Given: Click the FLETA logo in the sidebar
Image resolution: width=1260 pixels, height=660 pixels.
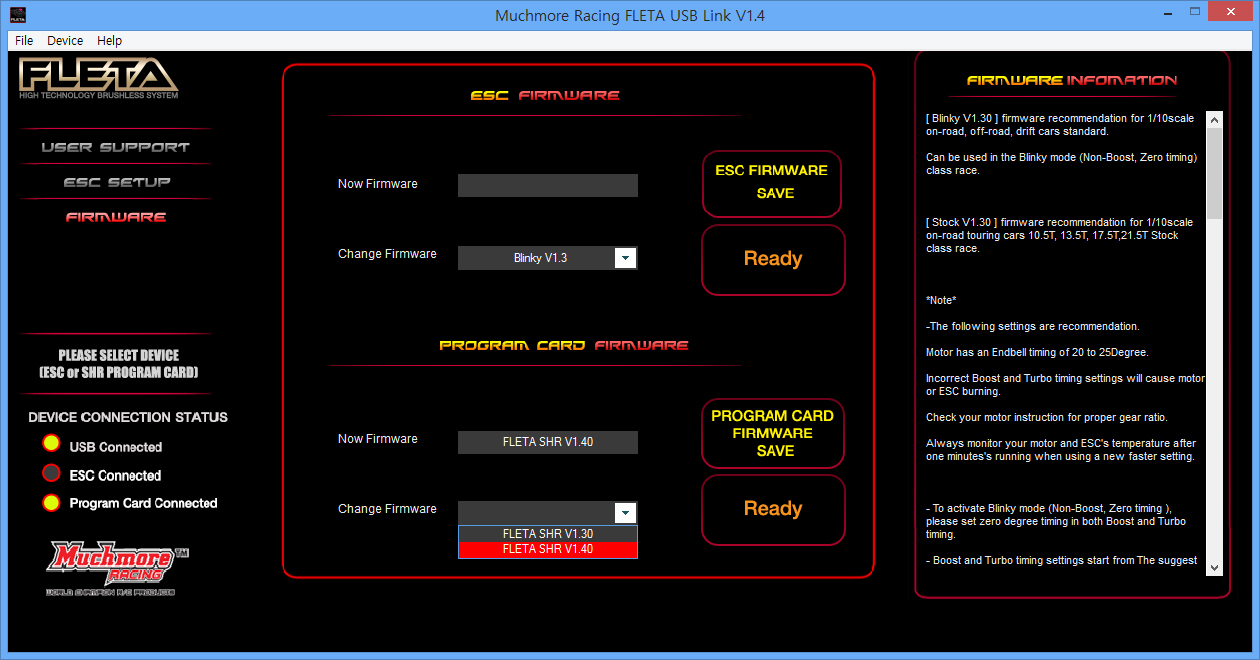Looking at the screenshot, I should tap(98, 78).
